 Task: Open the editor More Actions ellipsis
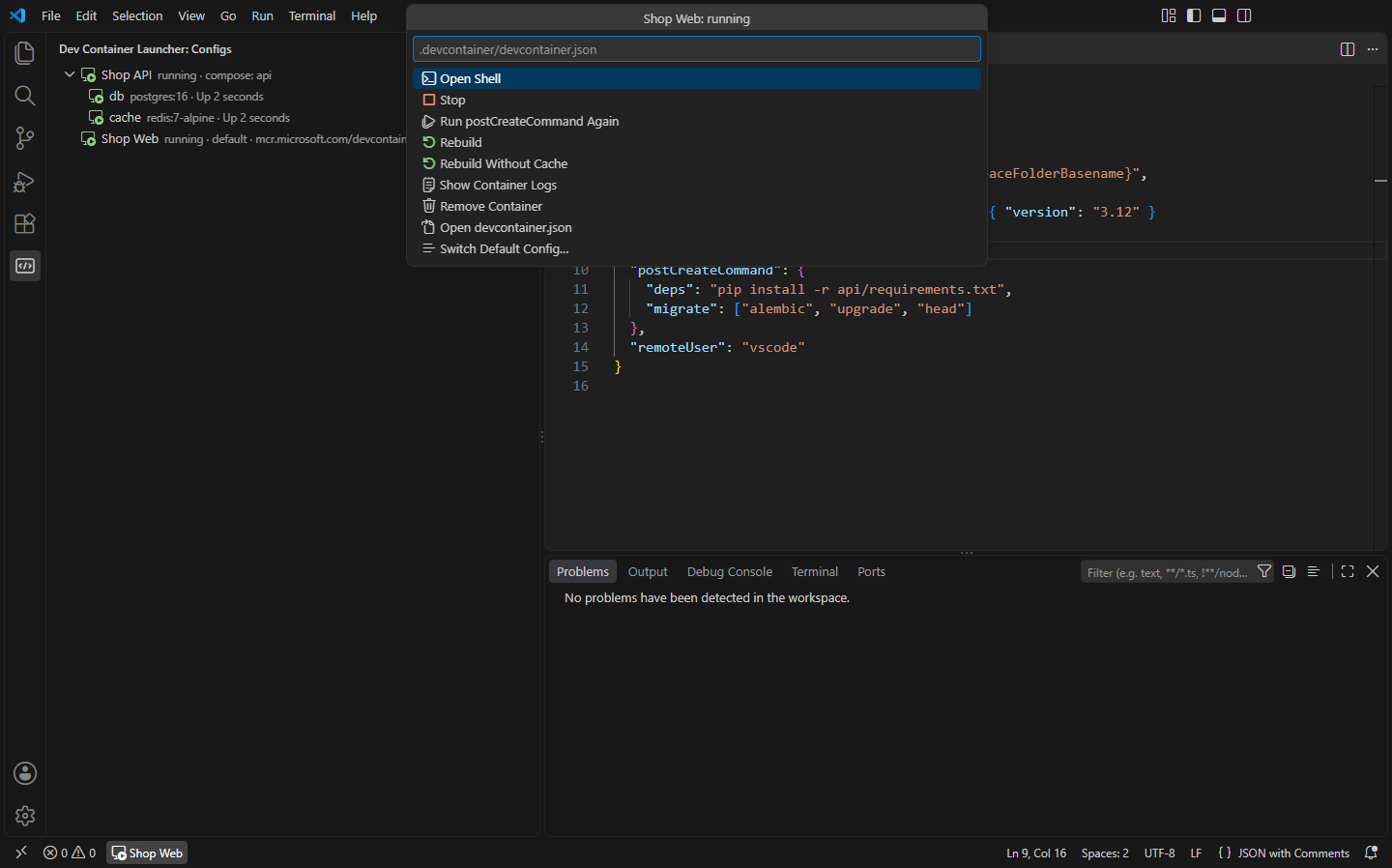[1373, 49]
